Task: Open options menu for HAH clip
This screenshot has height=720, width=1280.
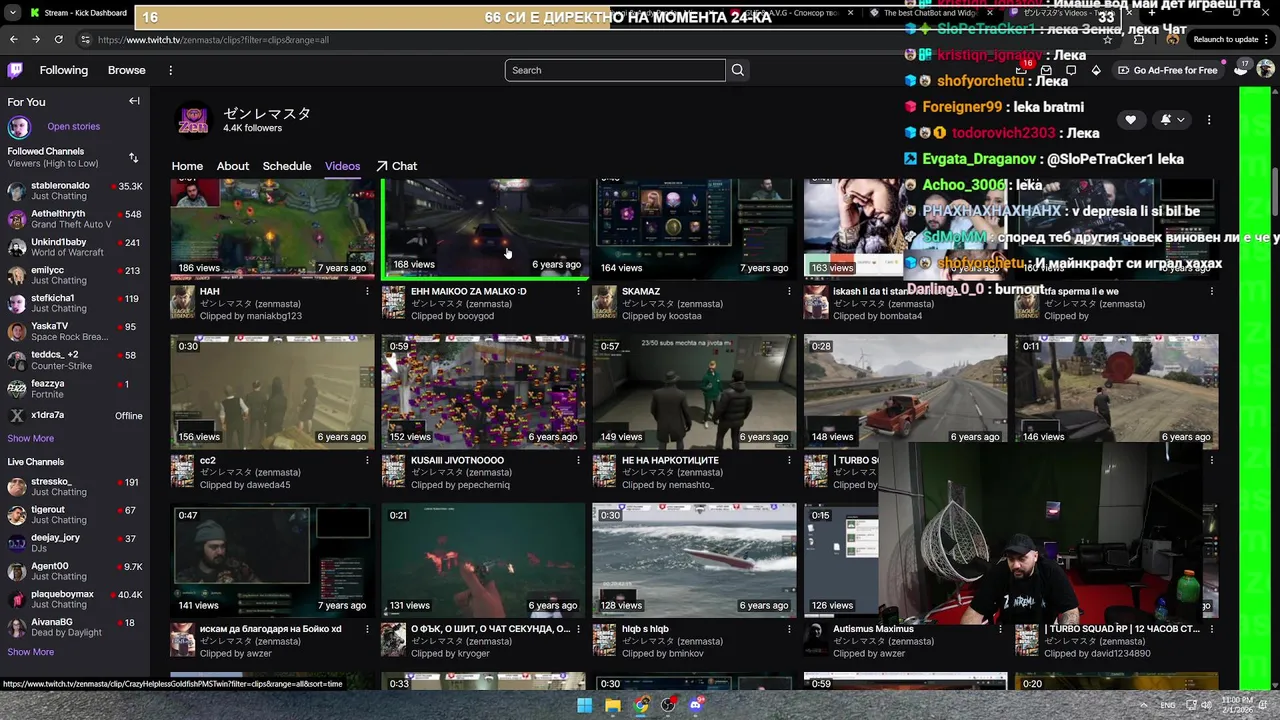Action: [367, 292]
